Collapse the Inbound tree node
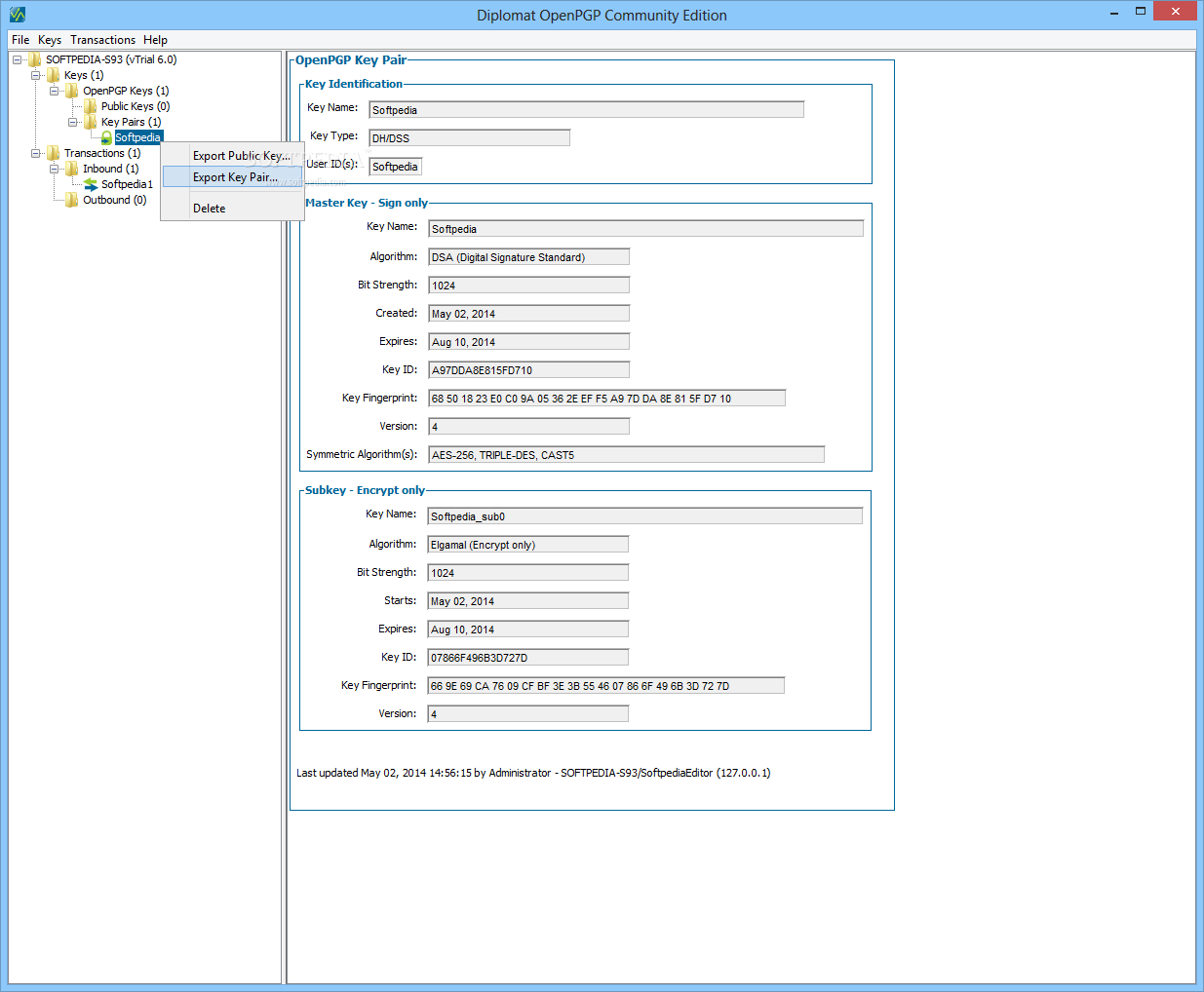Viewport: 1204px width, 992px height. tap(54, 169)
